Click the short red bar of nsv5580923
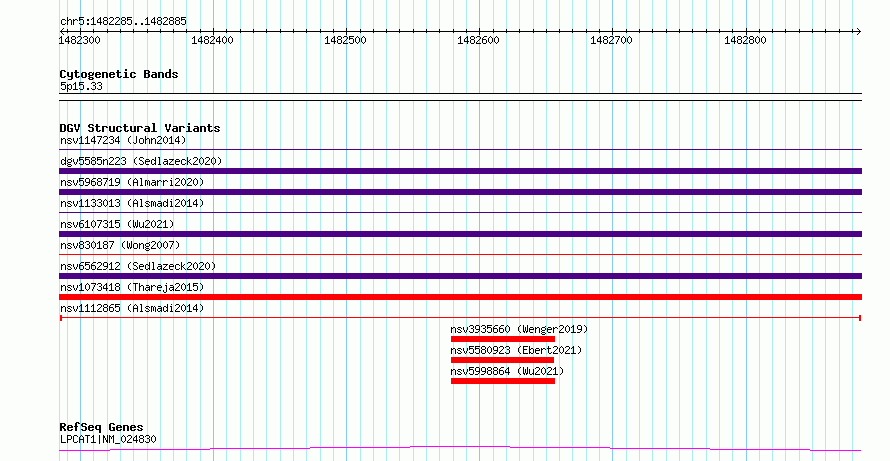The image size is (890, 461). pyautogui.click(x=502, y=360)
